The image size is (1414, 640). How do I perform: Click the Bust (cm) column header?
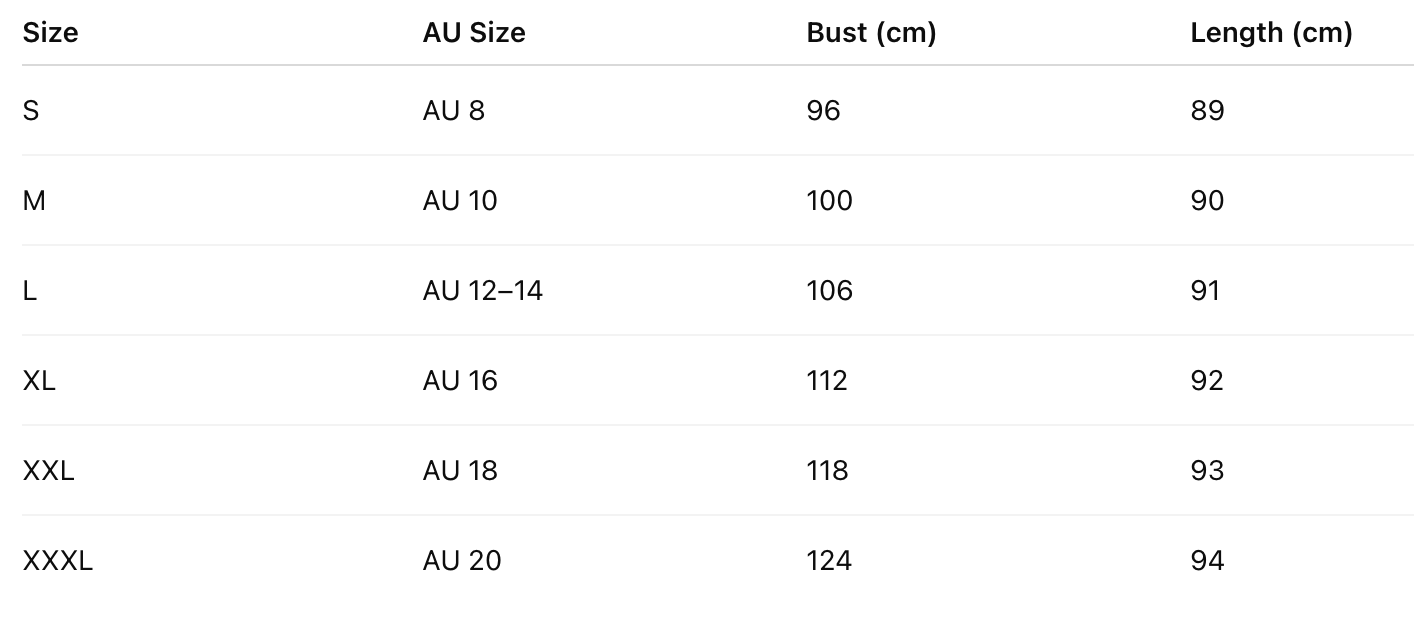870,33
